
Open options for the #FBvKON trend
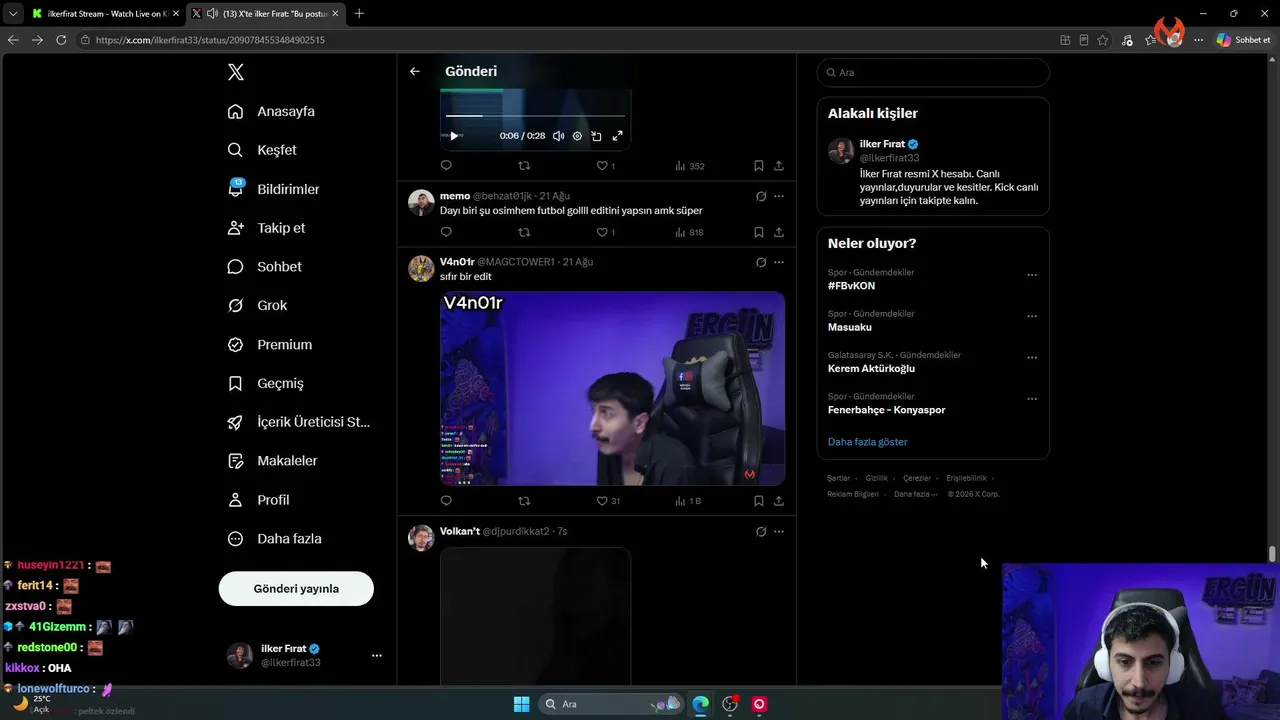click(x=1032, y=275)
